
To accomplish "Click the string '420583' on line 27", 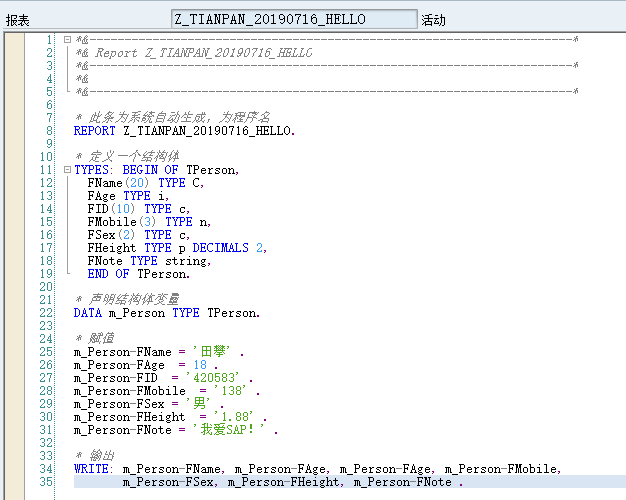I will (212, 378).
